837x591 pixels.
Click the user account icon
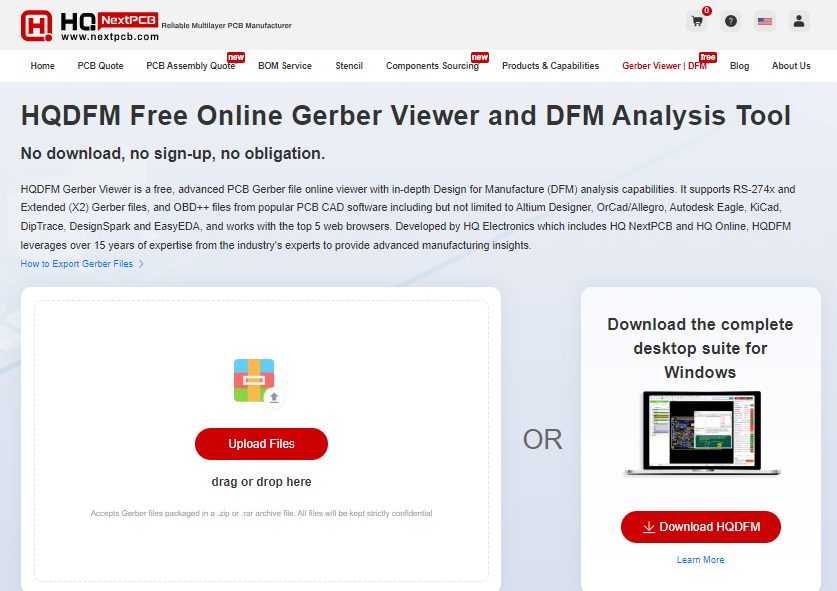tap(799, 21)
